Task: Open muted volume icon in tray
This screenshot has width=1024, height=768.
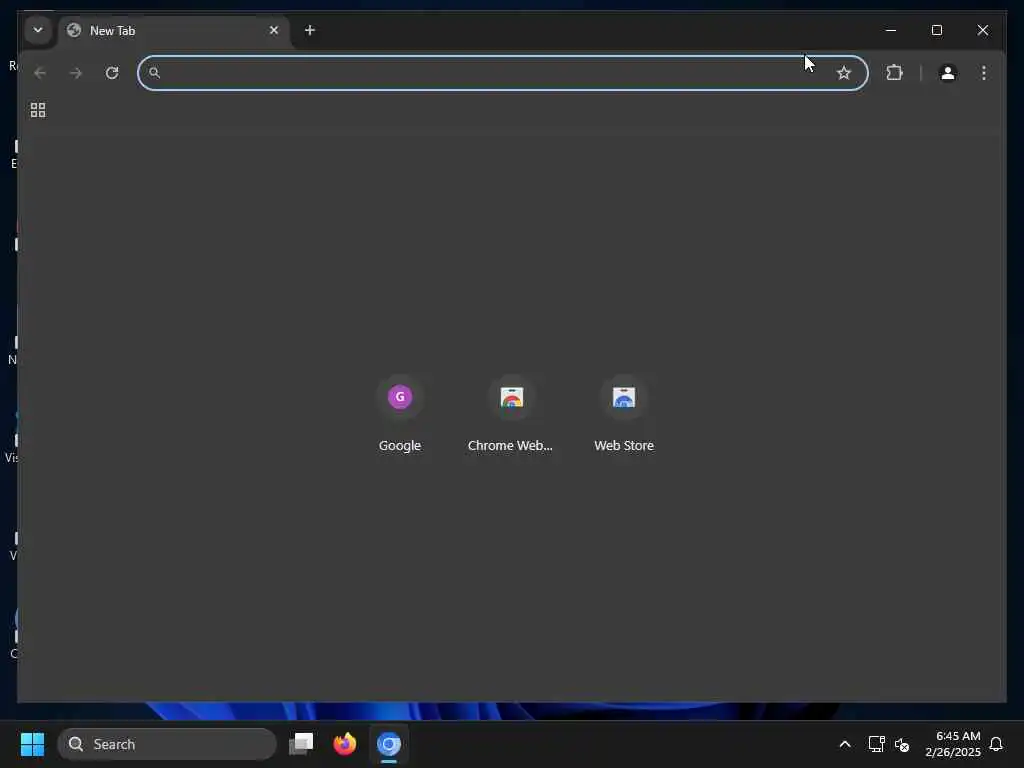Action: [x=902, y=744]
